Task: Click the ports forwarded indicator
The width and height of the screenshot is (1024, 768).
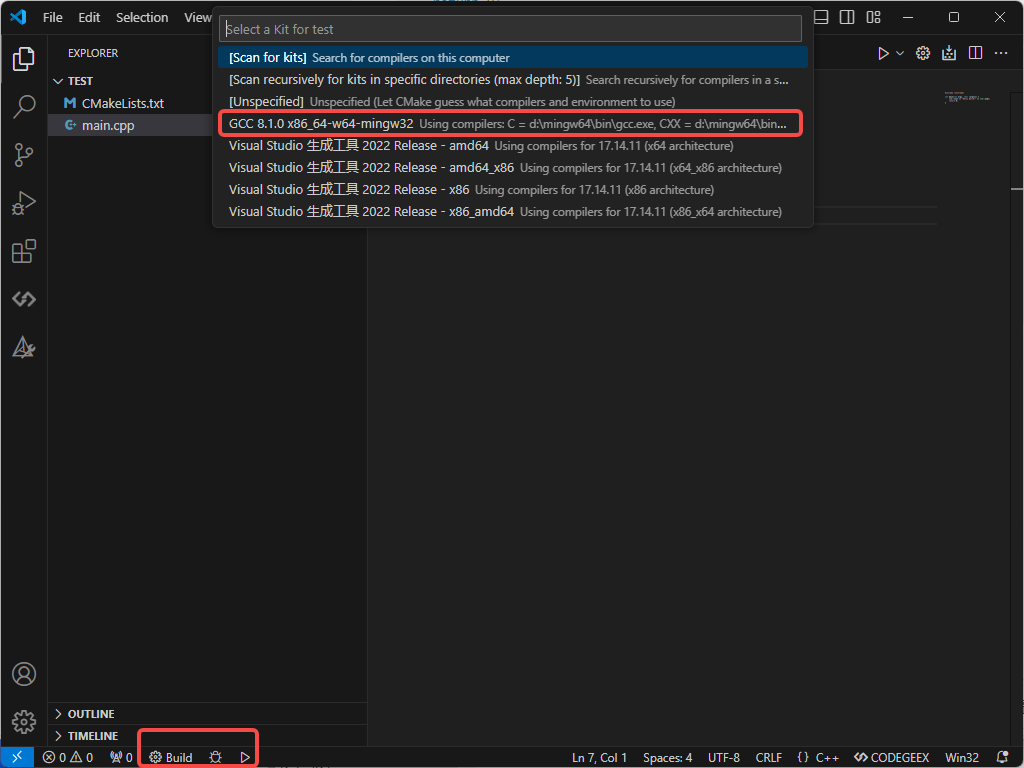Action: (121, 758)
